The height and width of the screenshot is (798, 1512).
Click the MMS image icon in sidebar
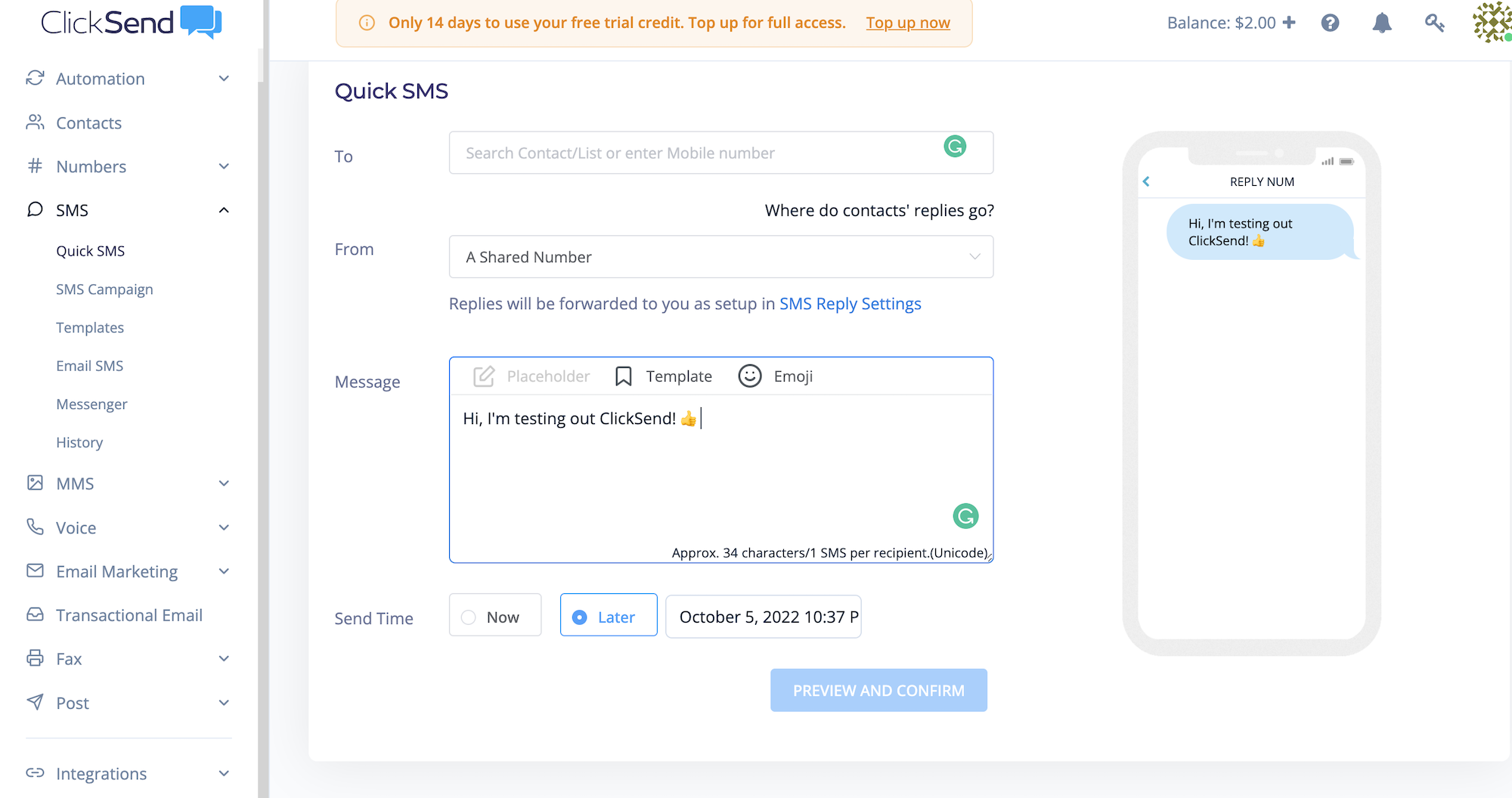coord(35,483)
